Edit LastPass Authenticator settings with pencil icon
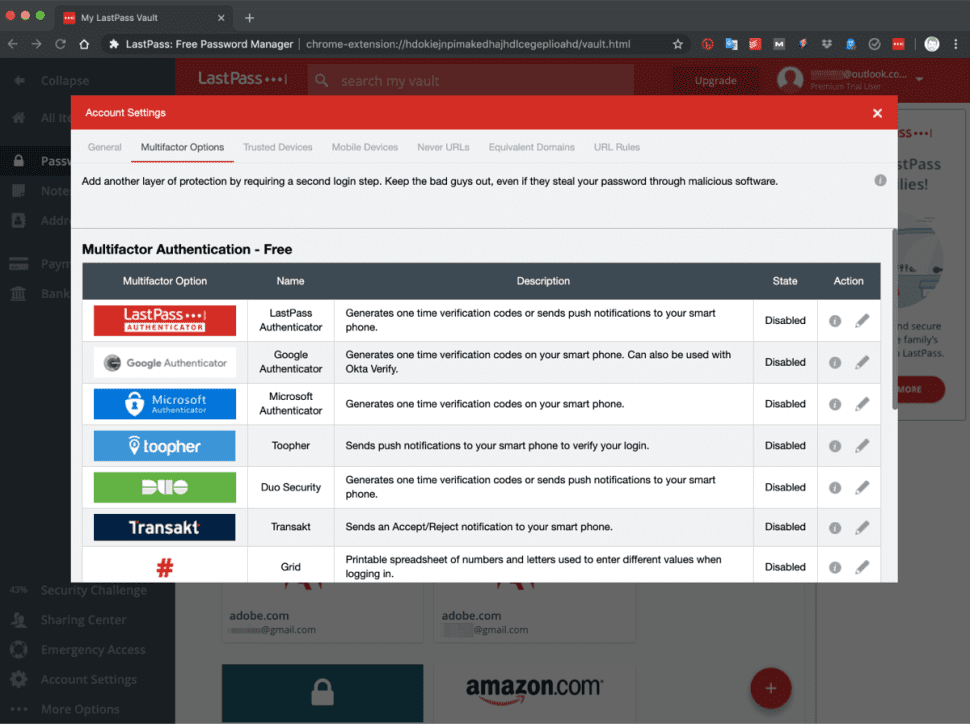970x724 pixels. (862, 321)
